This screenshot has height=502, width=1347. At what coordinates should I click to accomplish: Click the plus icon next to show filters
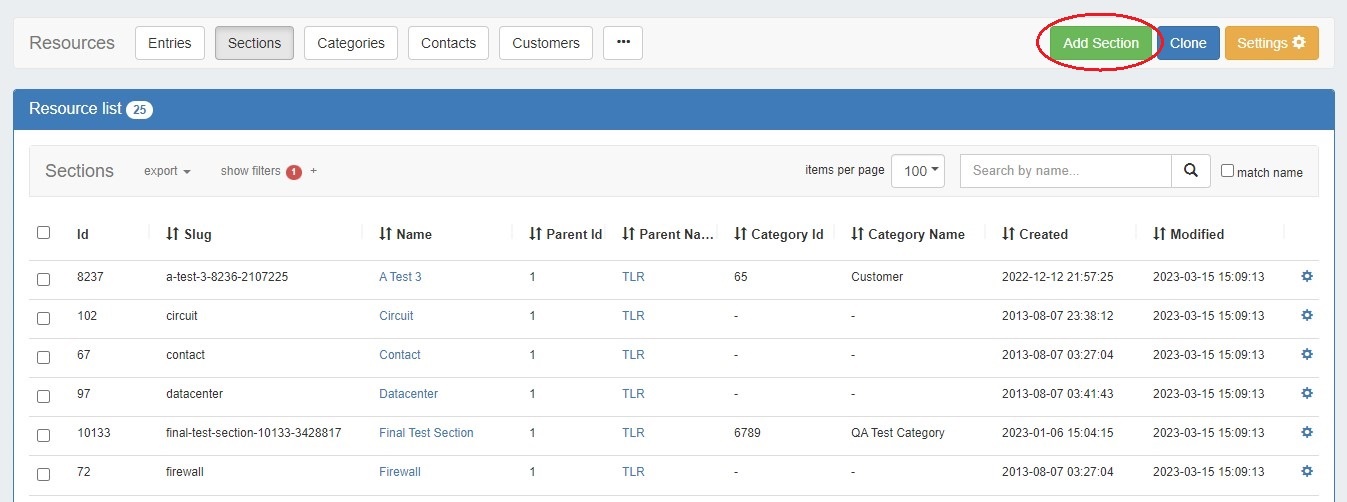coord(313,171)
